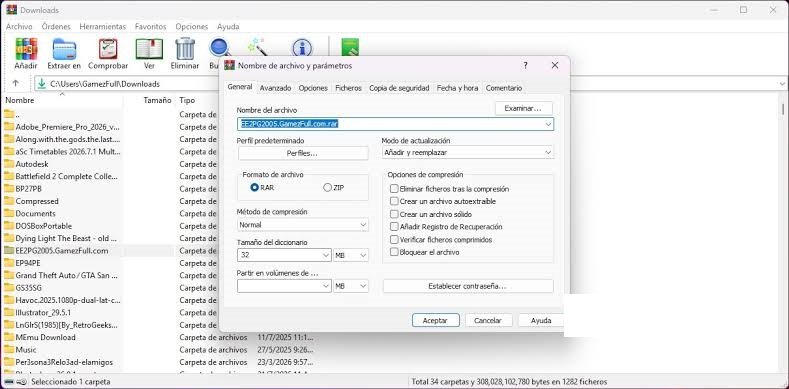789x389 pixels.
Task: Open the Ayuda menu in the menu bar
Action: (228, 26)
